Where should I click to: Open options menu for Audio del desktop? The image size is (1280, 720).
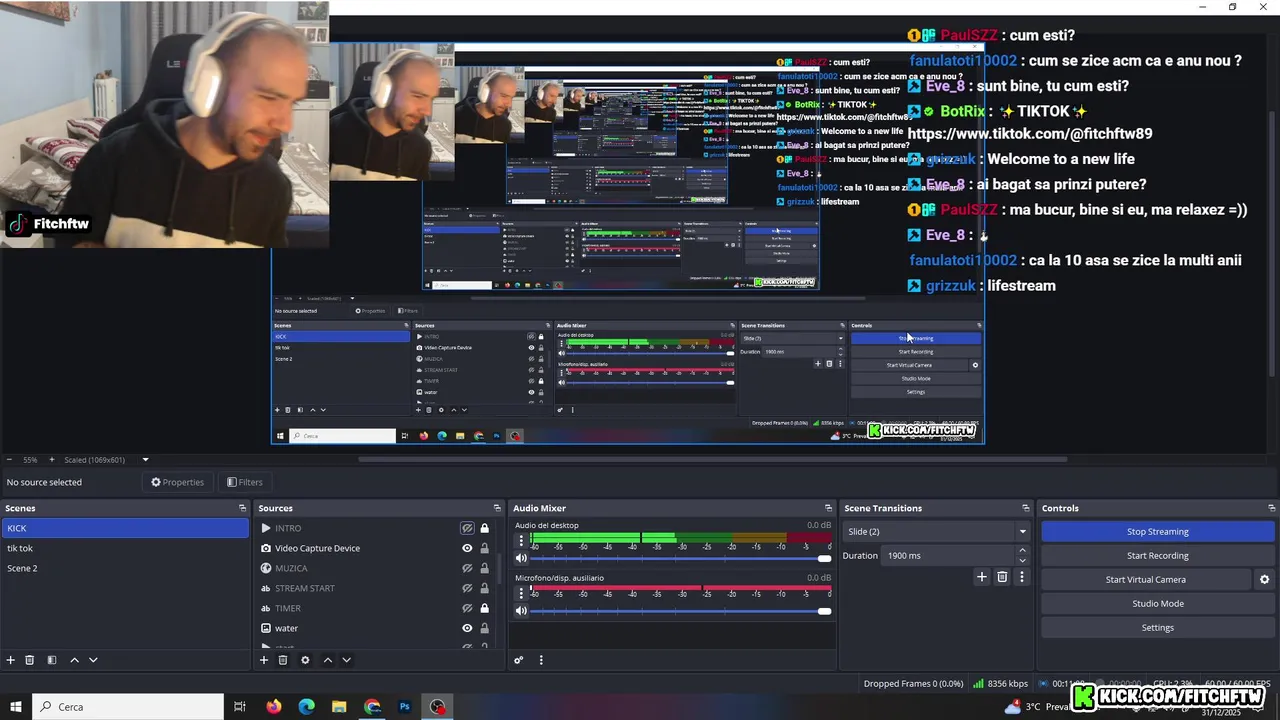521,541
